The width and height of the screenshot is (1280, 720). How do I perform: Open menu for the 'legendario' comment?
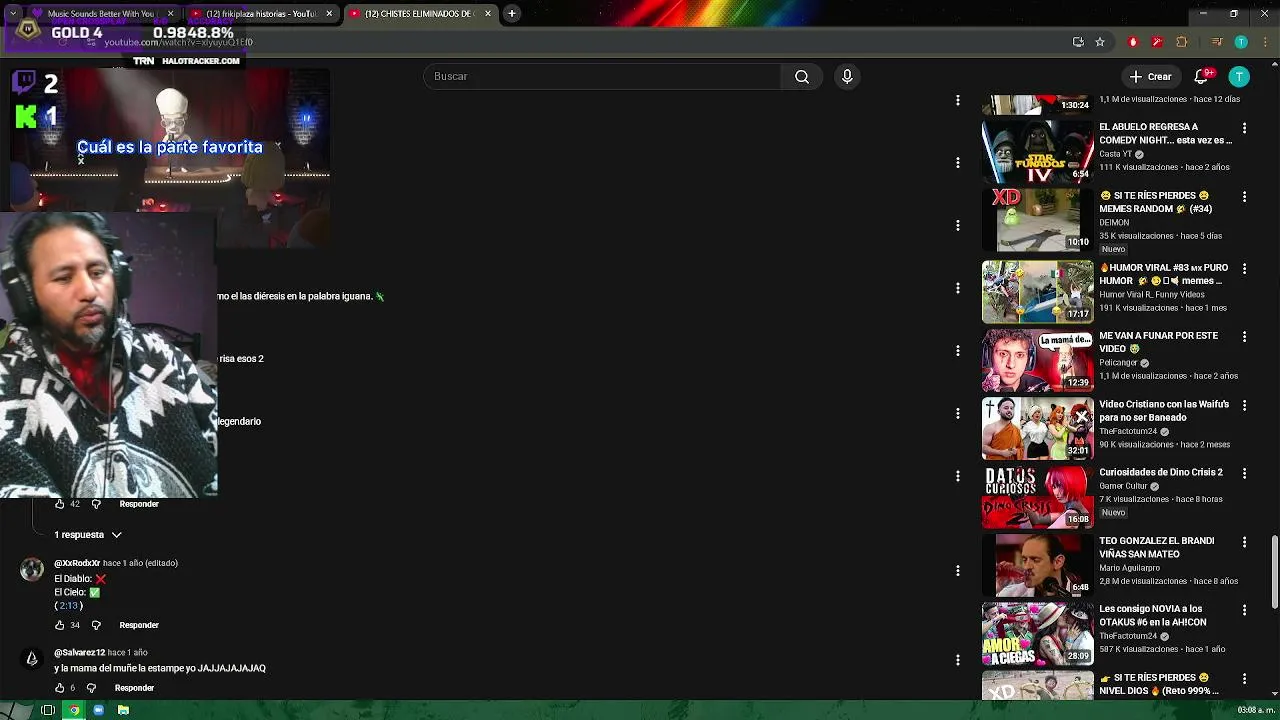tap(958, 413)
